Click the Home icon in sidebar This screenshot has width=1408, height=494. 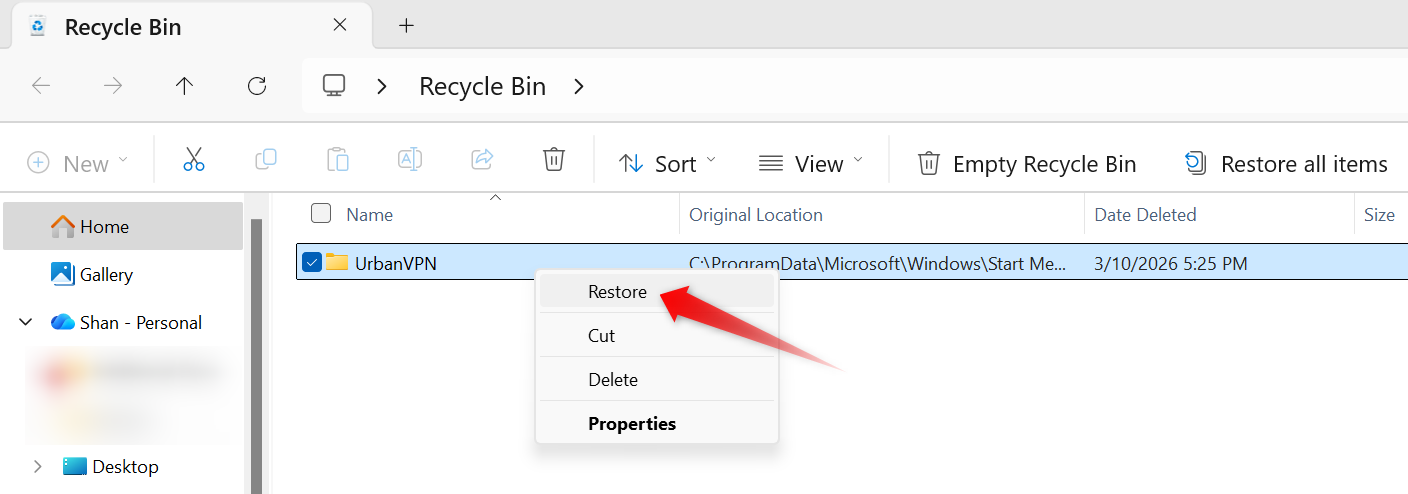(63, 226)
